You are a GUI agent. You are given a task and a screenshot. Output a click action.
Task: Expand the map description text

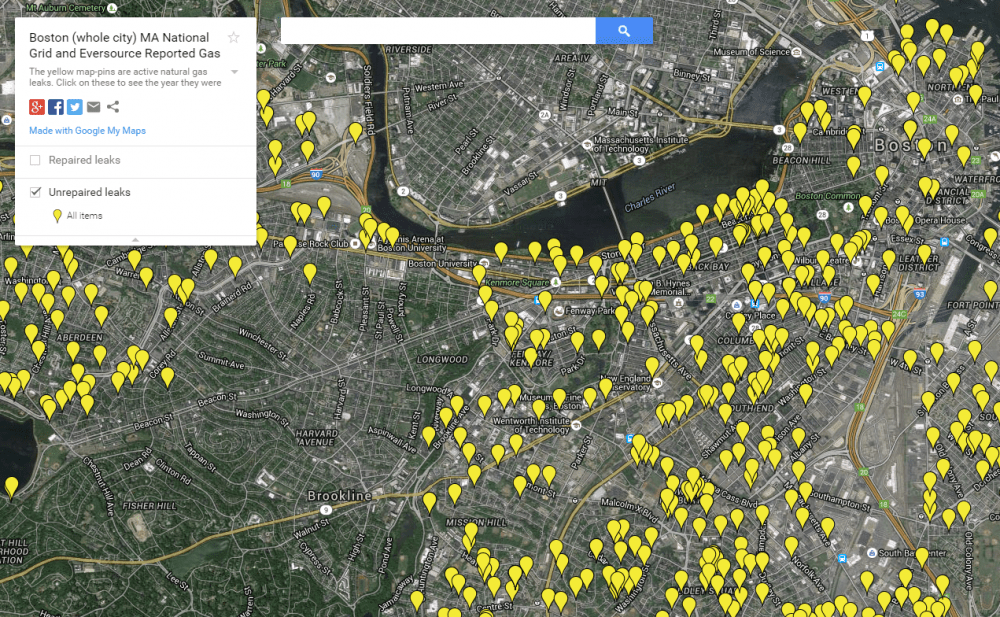tap(233, 71)
